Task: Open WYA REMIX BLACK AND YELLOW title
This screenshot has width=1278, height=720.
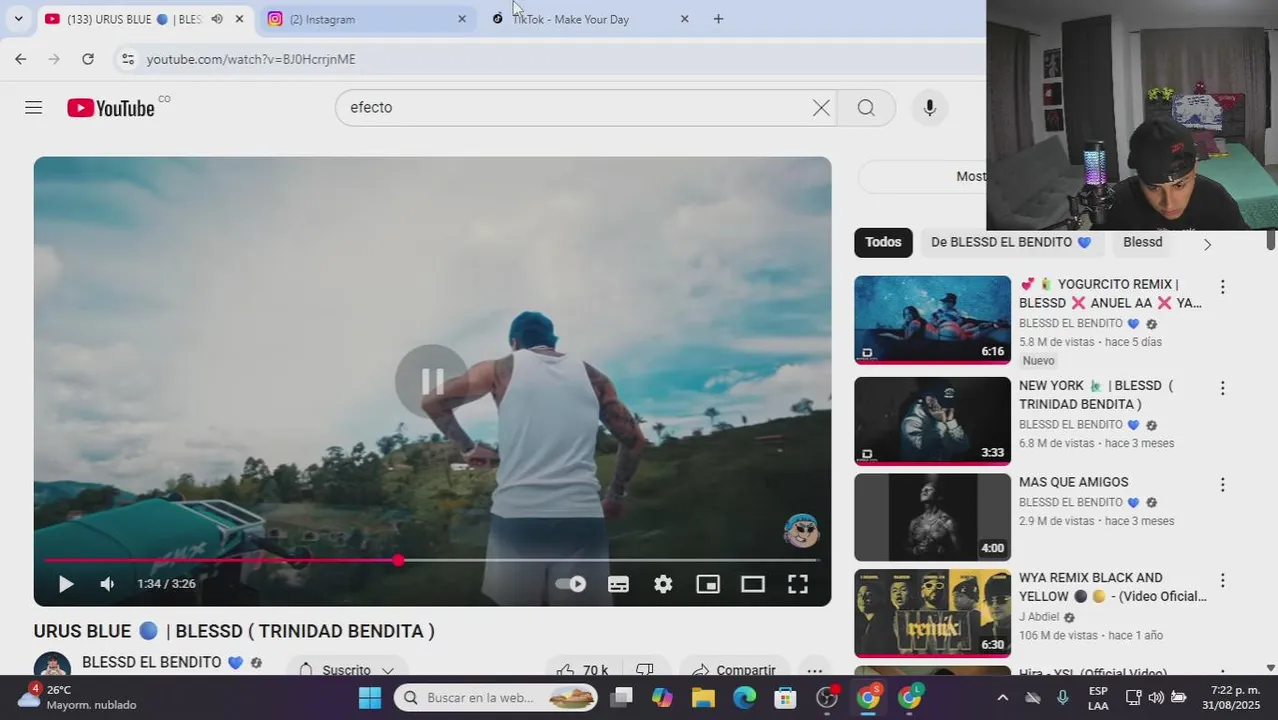Action: pyautogui.click(x=1112, y=587)
